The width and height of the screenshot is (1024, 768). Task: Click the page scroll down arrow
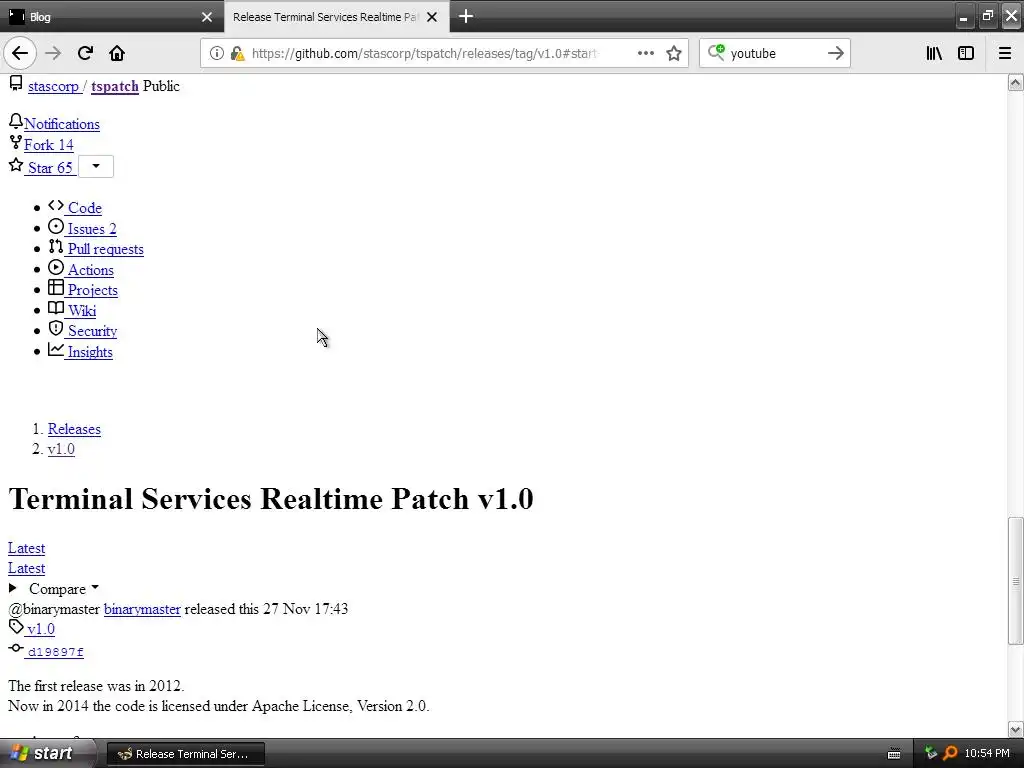(x=1015, y=729)
